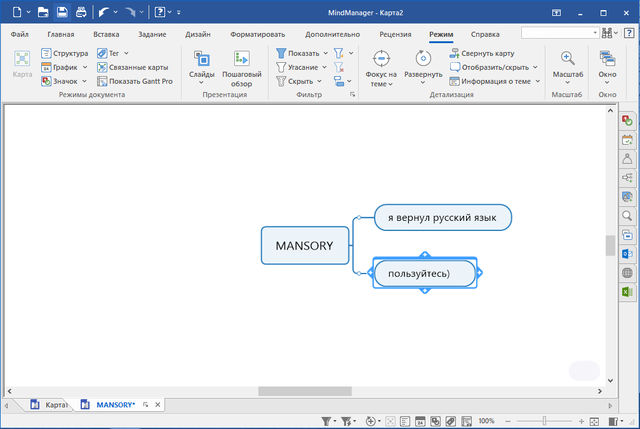
Task: Toggle the outline view button in status bar
Action: pyautogui.click(x=405, y=421)
